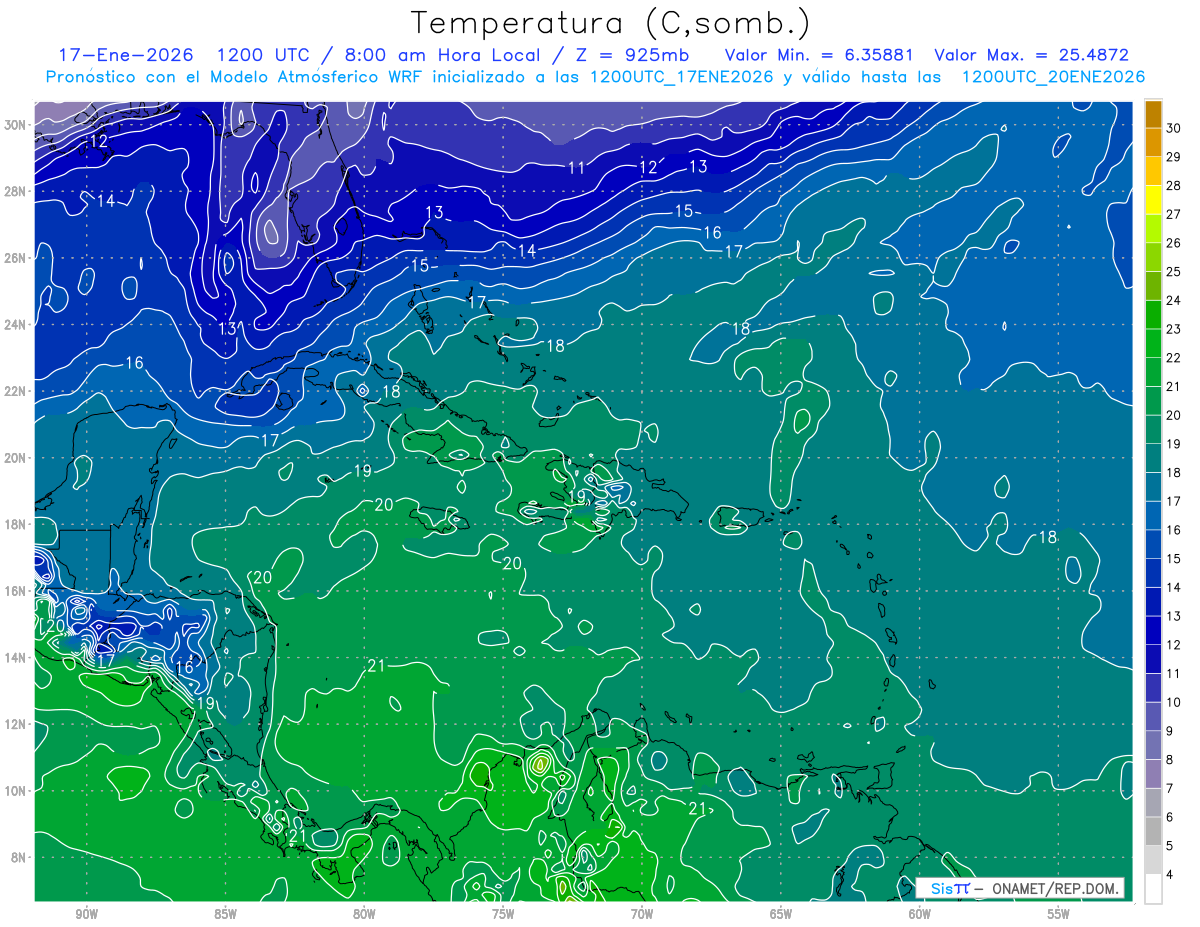Click the 20N latitude axis label
The width and height of the screenshot is (1200, 927).
tap(17, 458)
